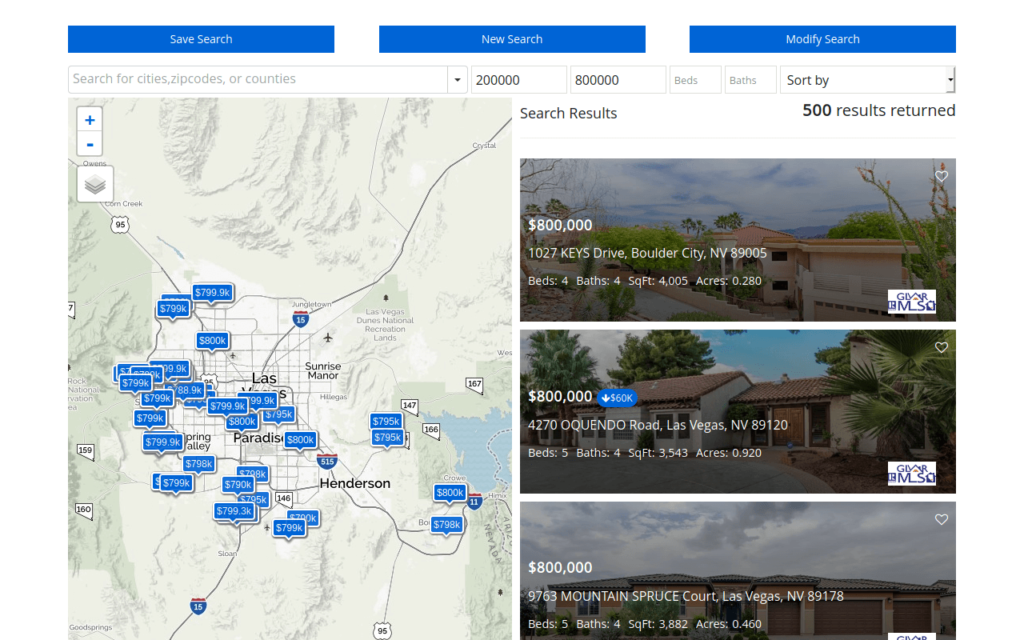Focus the cities, zipcodes, or counties search field
The height and width of the screenshot is (640, 1024).
[258, 80]
